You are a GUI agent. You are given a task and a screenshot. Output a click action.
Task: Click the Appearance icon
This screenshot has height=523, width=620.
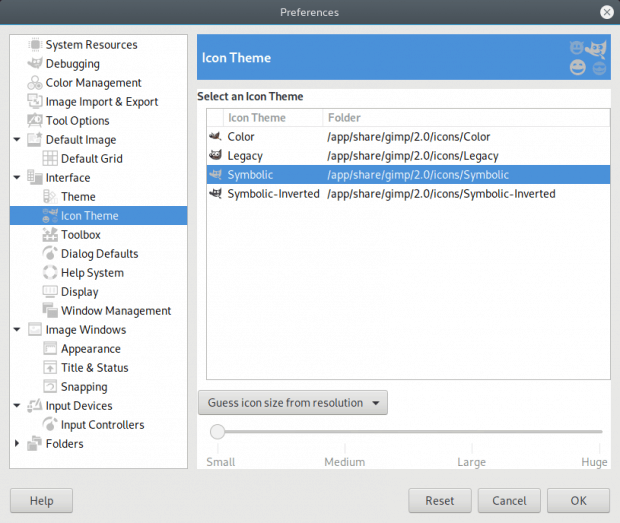50,348
